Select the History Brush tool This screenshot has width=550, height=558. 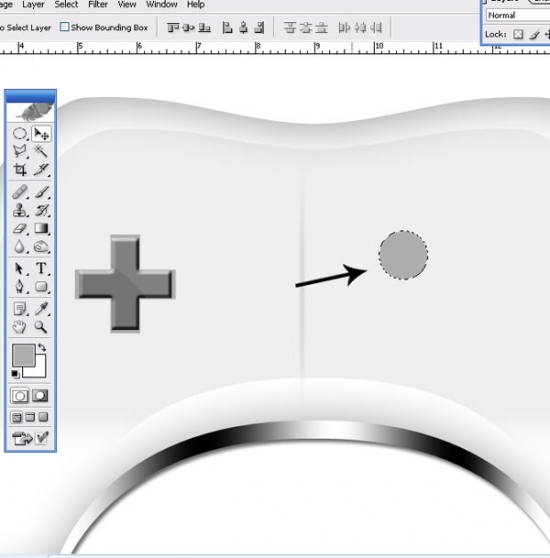41,210
